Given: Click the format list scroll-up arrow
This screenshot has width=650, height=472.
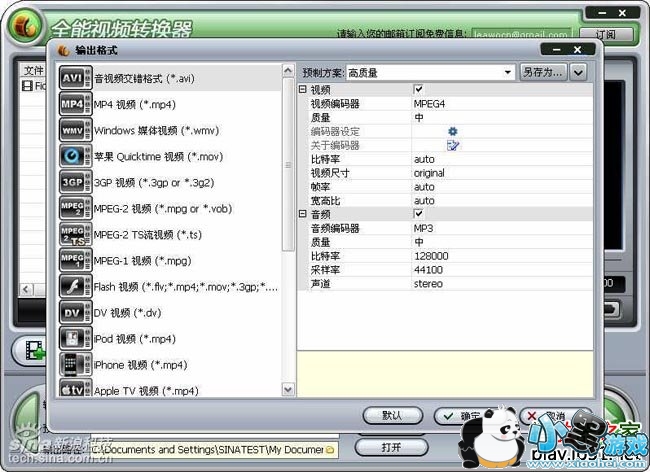Looking at the screenshot, I should [x=288, y=70].
